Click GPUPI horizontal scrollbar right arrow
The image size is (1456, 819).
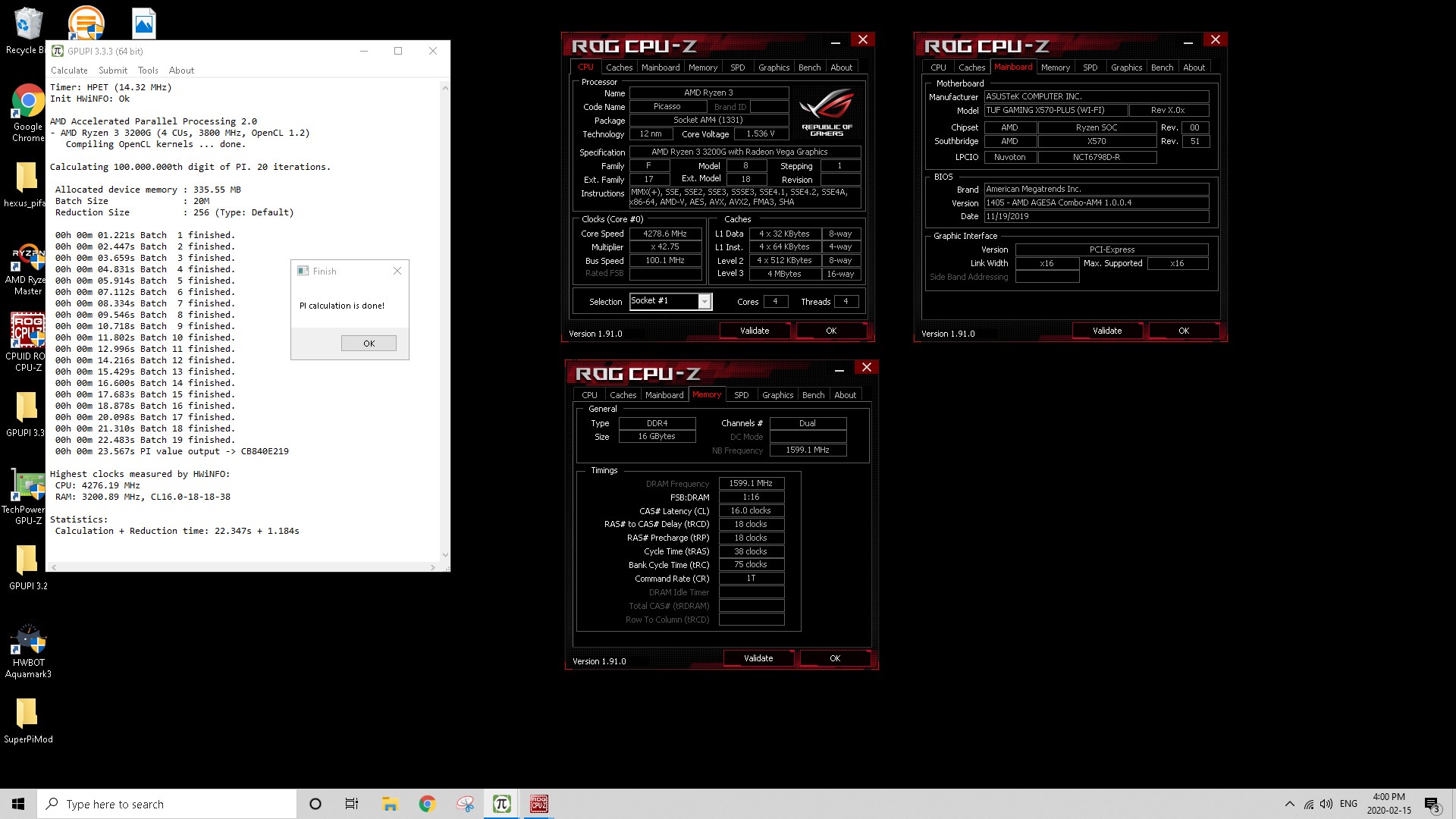tap(433, 567)
